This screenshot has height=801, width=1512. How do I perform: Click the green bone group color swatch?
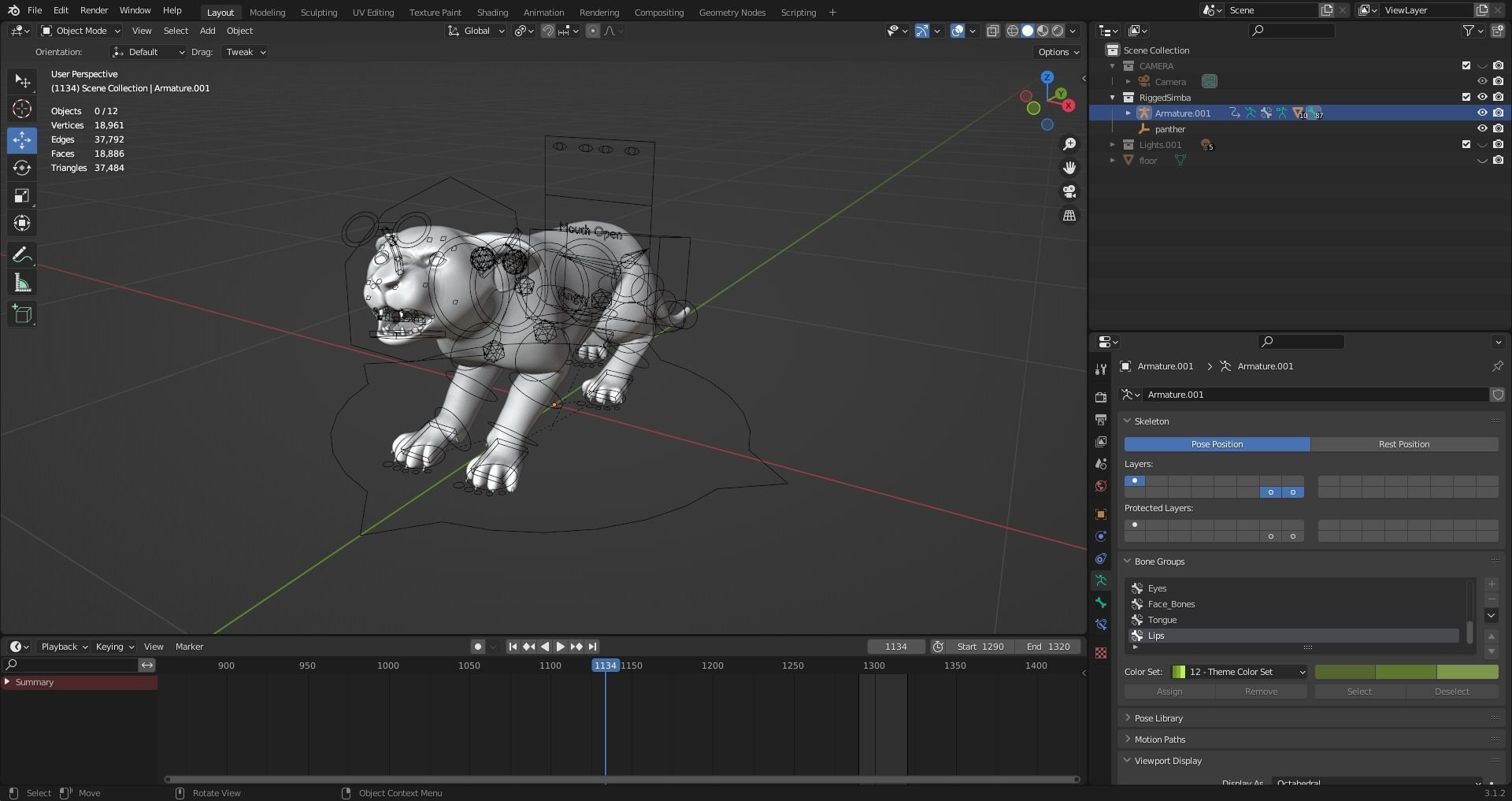1406,672
